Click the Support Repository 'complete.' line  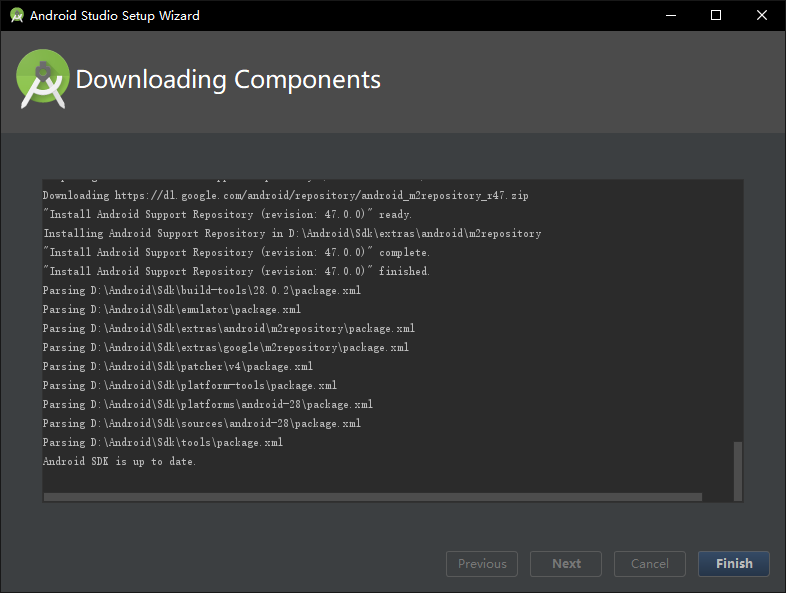point(236,252)
